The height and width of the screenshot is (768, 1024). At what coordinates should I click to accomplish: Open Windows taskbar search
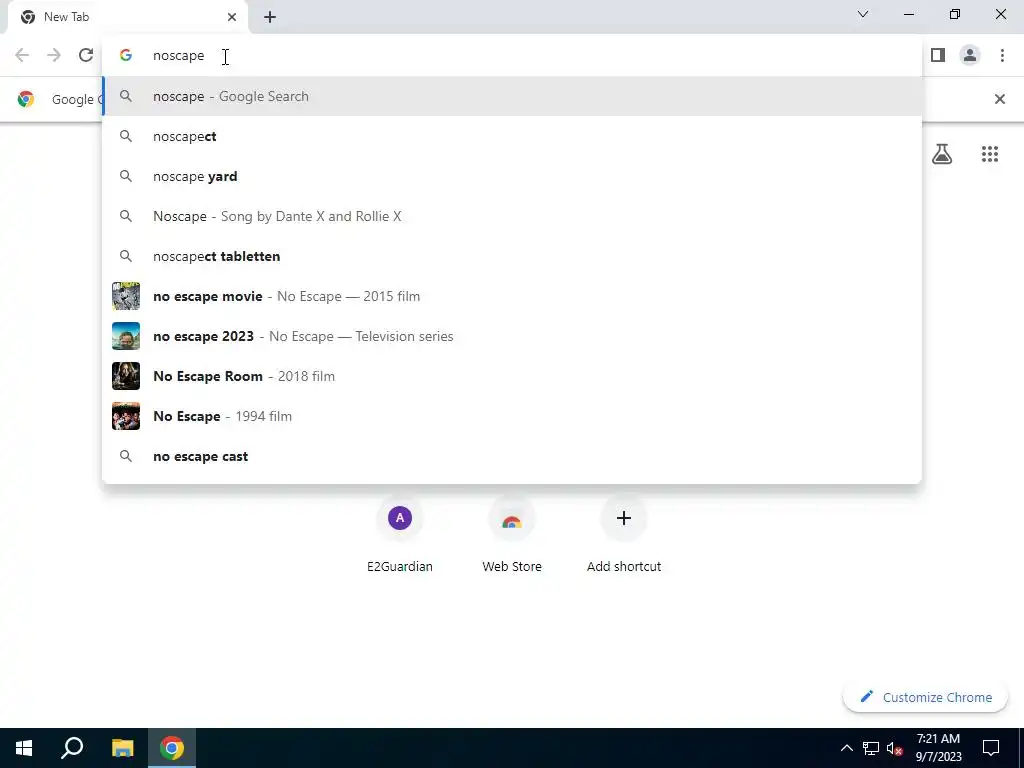point(72,748)
